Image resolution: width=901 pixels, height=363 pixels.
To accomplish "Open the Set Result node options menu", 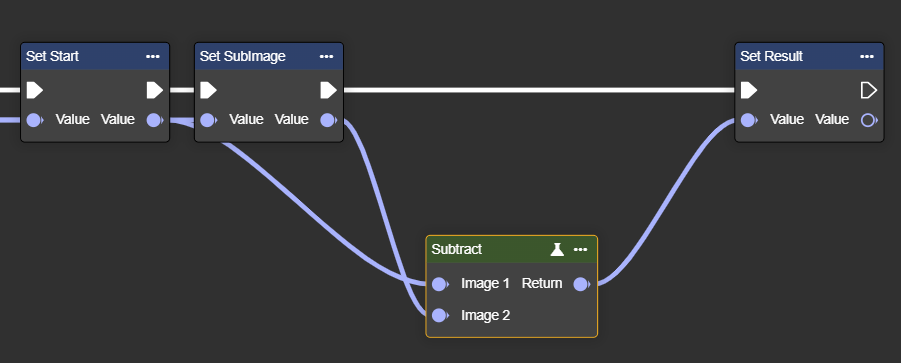I will 867,56.
